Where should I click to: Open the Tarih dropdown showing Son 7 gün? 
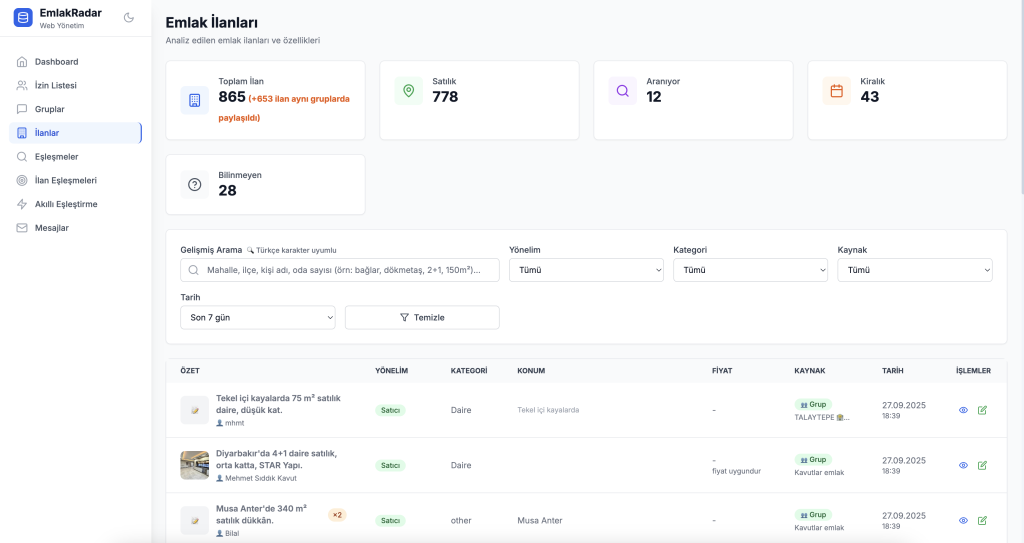257,317
